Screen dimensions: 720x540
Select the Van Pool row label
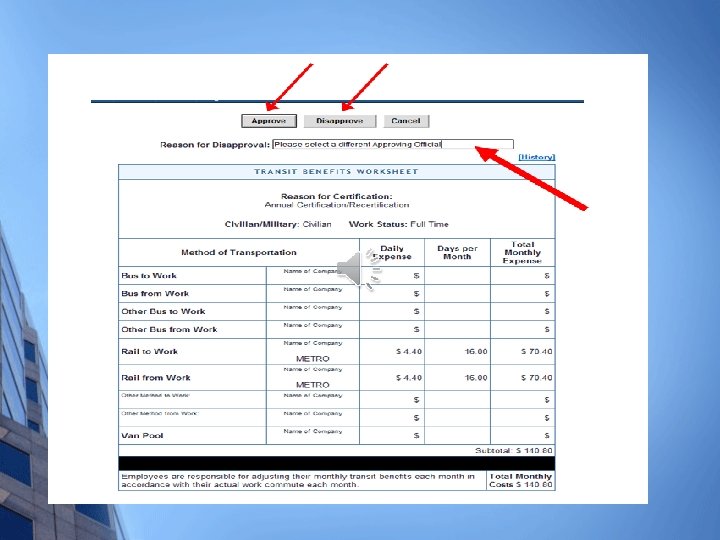point(142,435)
